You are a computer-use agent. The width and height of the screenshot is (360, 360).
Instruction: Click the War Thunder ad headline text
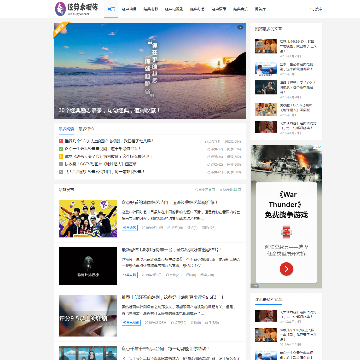tap(286, 204)
